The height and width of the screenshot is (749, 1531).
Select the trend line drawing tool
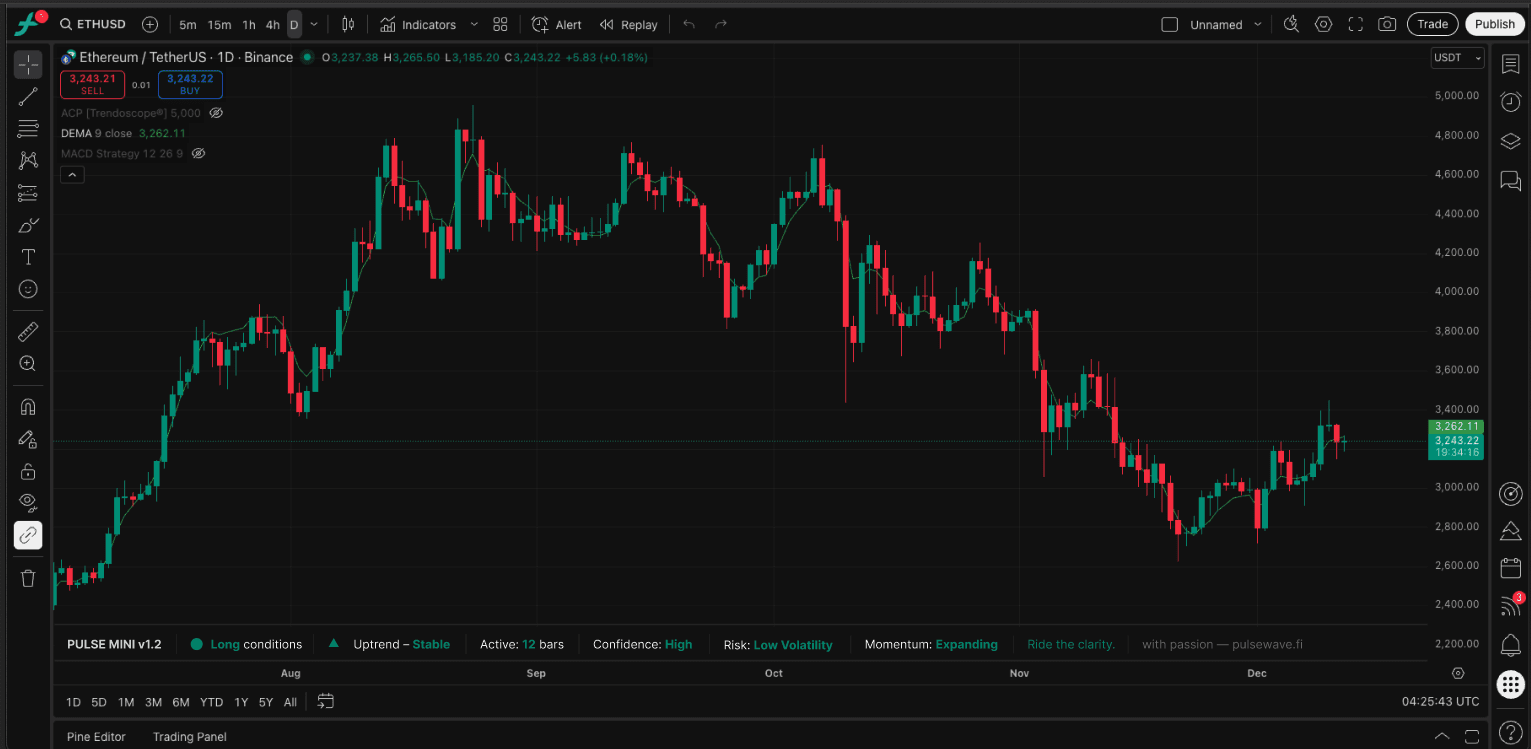(x=28, y=97)
